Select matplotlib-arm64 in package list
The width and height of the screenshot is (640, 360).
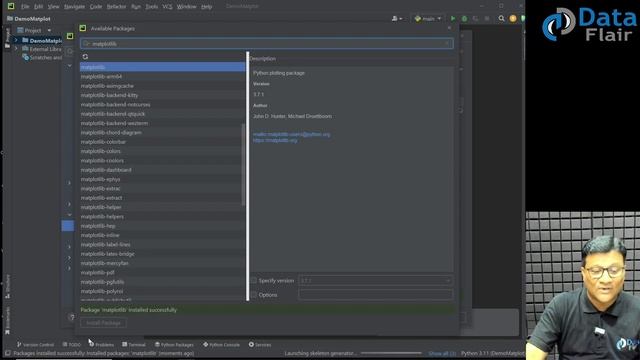[162, 76]
